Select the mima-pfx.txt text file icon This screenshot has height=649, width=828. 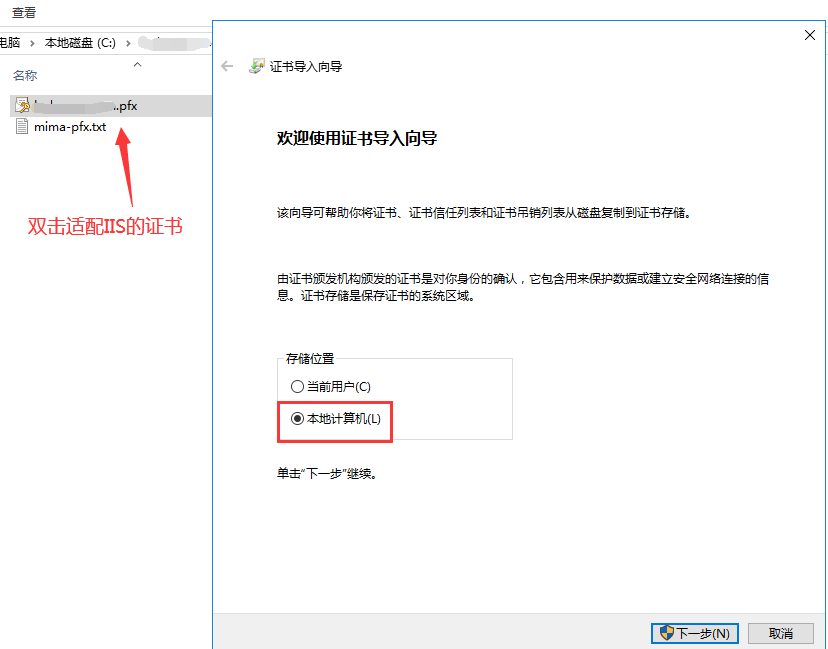coord(22,127)
